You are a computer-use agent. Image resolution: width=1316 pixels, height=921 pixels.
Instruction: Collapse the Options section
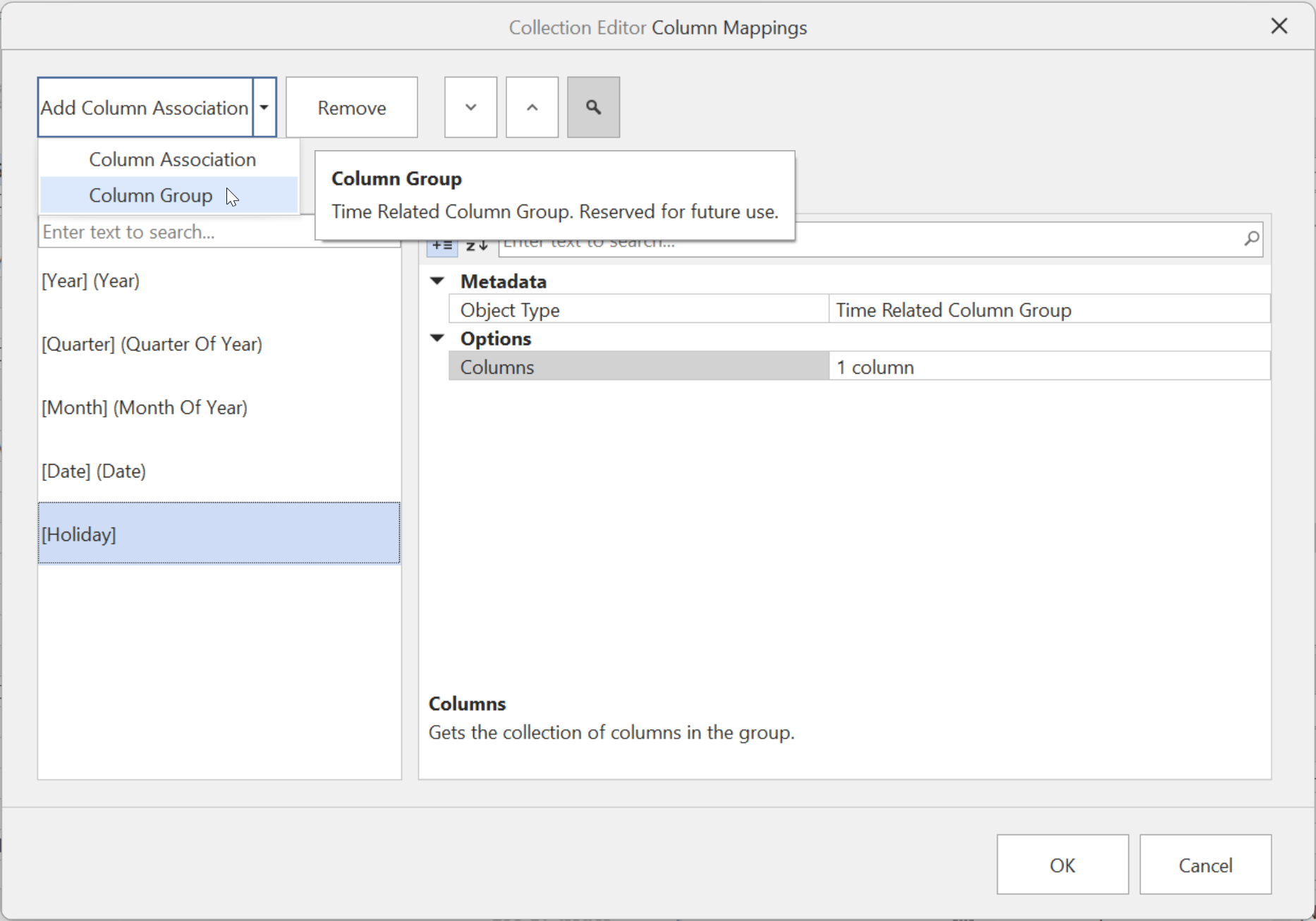coord(436,338)
